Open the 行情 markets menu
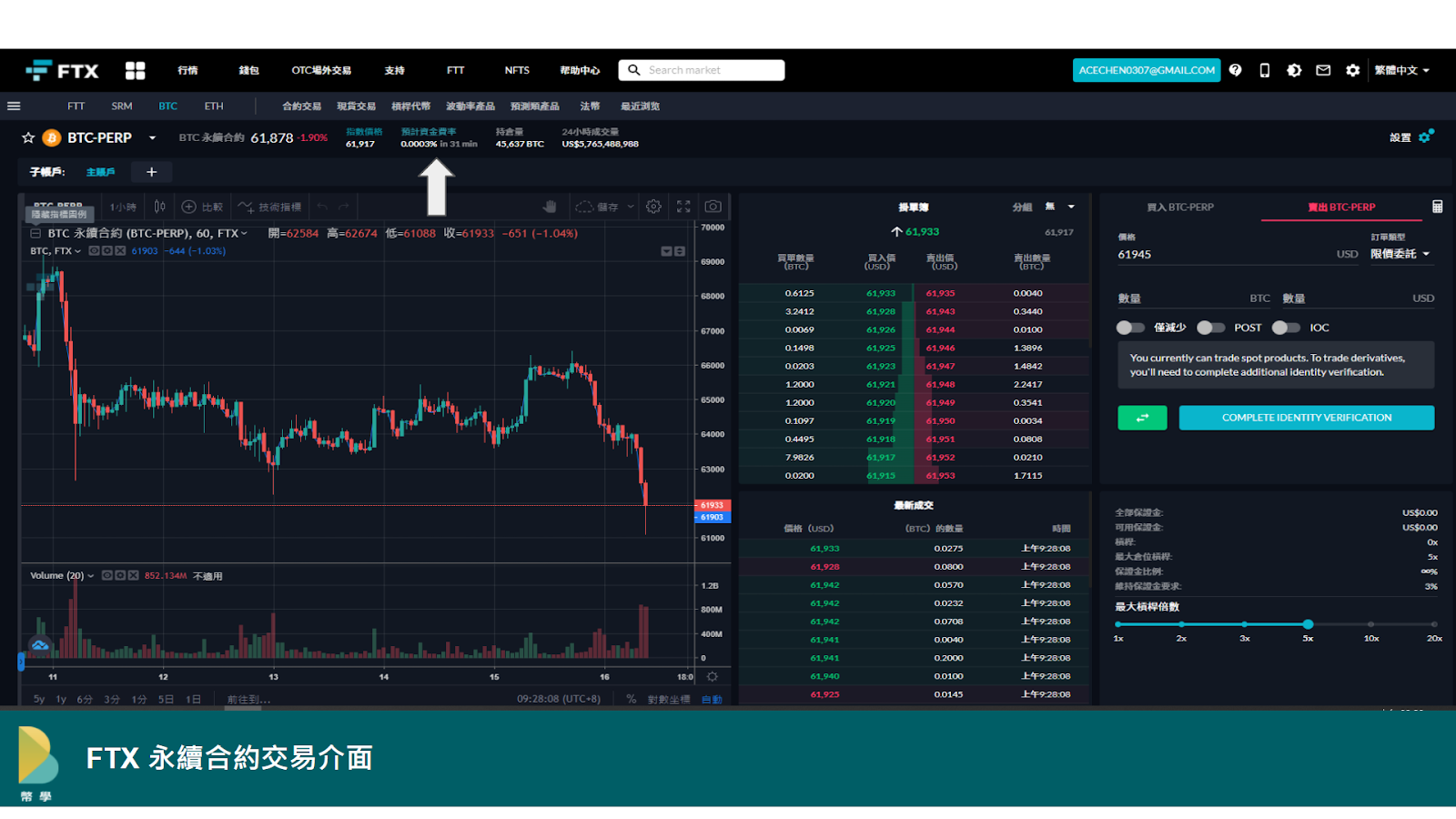This screenshot has height=819, width=1456. pos(187,70)
